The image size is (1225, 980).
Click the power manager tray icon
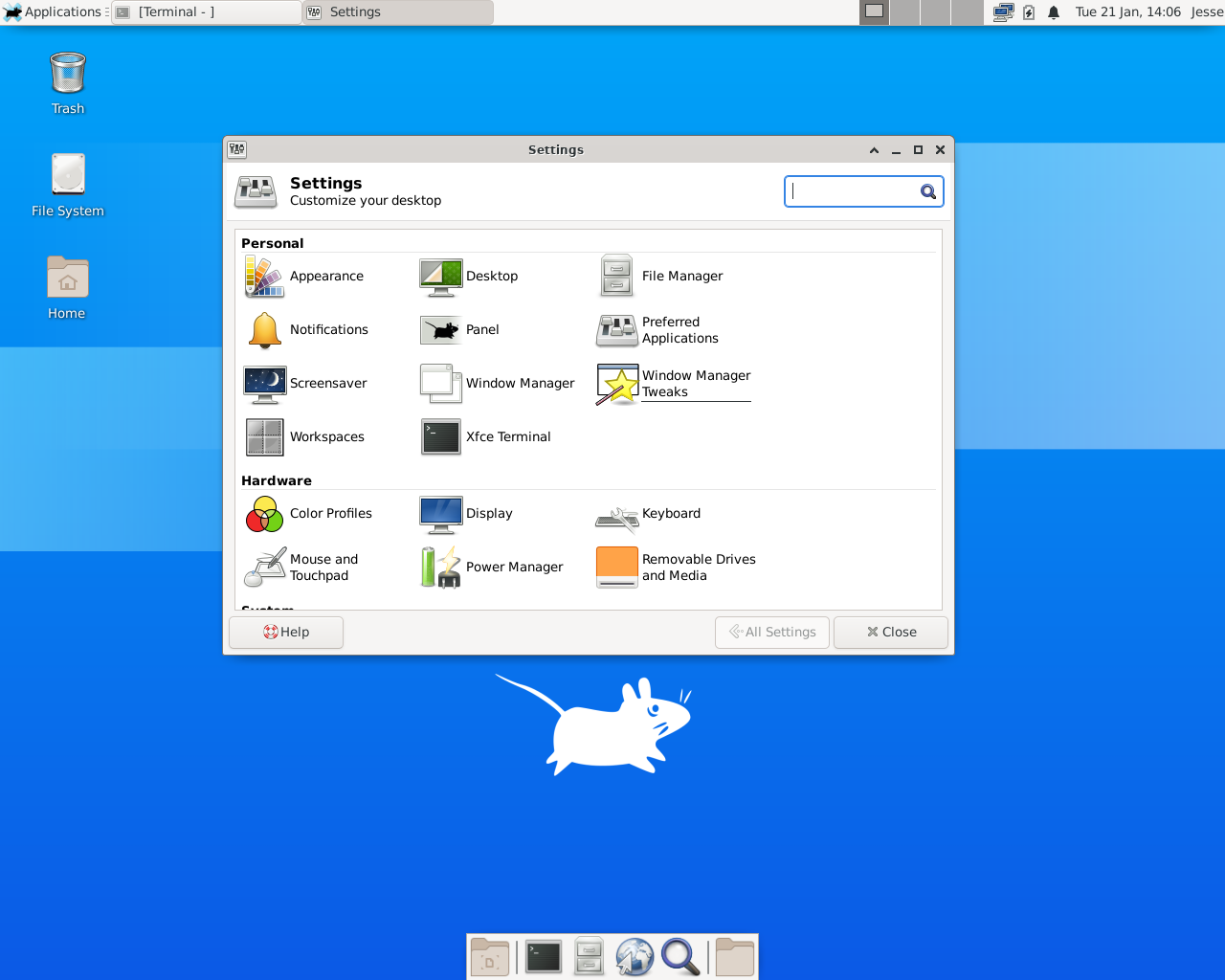tap(1029, 12)
